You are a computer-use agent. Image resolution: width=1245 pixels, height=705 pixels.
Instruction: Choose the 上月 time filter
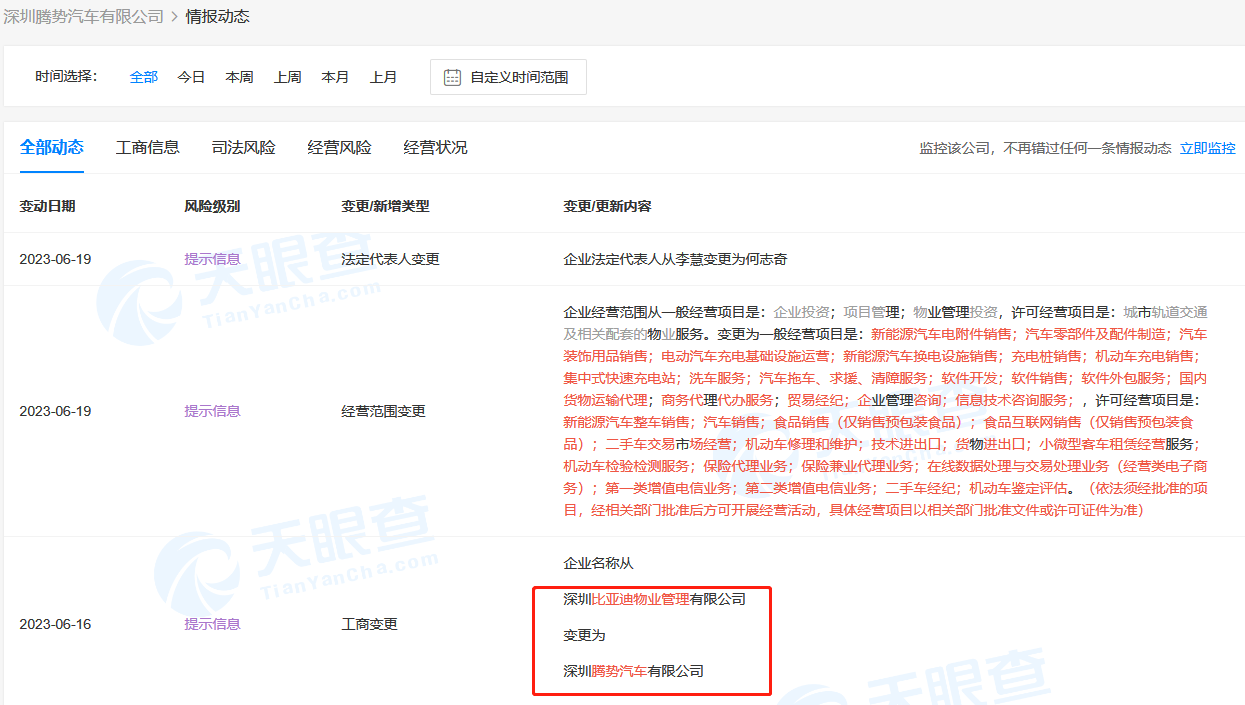(x=383, y=77)
